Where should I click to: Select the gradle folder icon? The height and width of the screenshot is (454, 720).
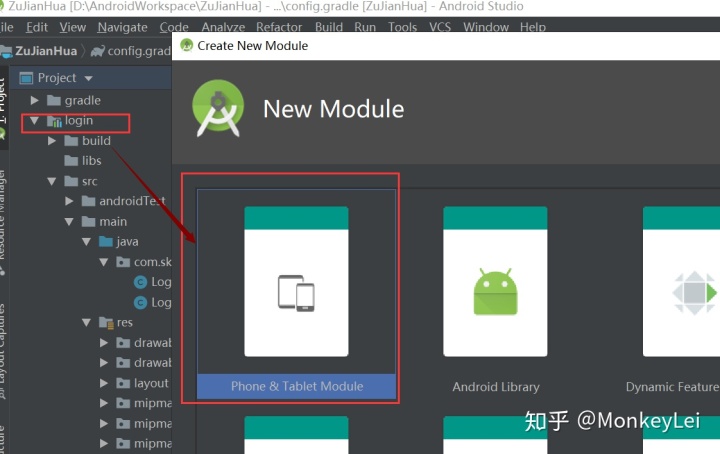54,100
